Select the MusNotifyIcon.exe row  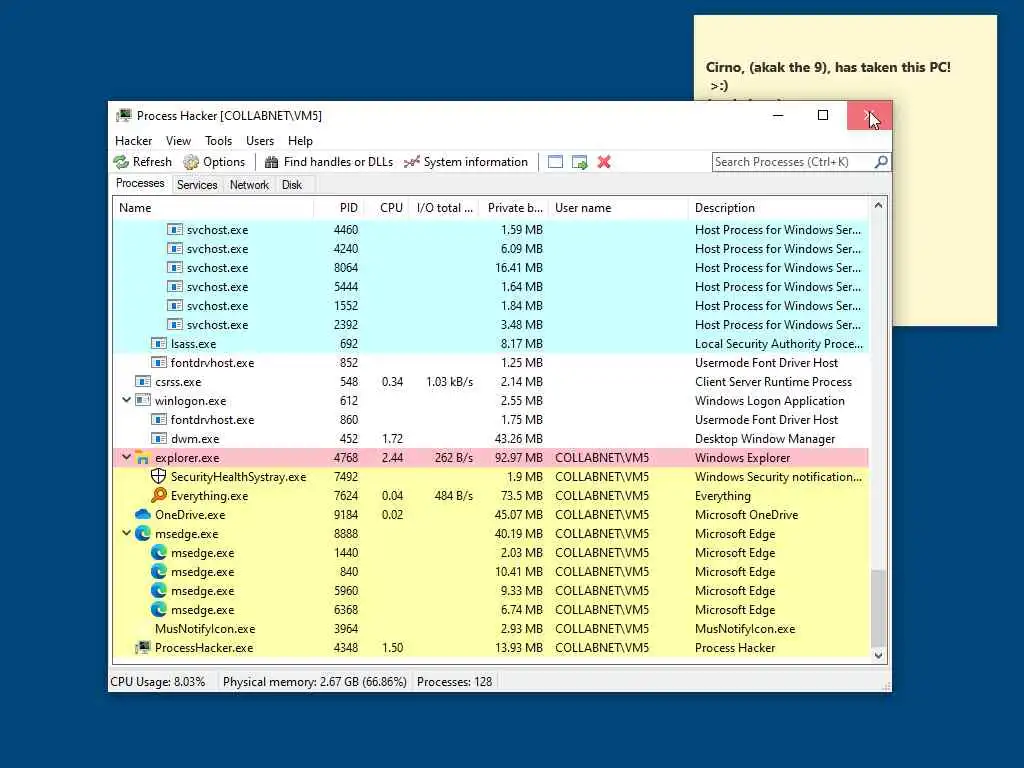coord(491,629)
